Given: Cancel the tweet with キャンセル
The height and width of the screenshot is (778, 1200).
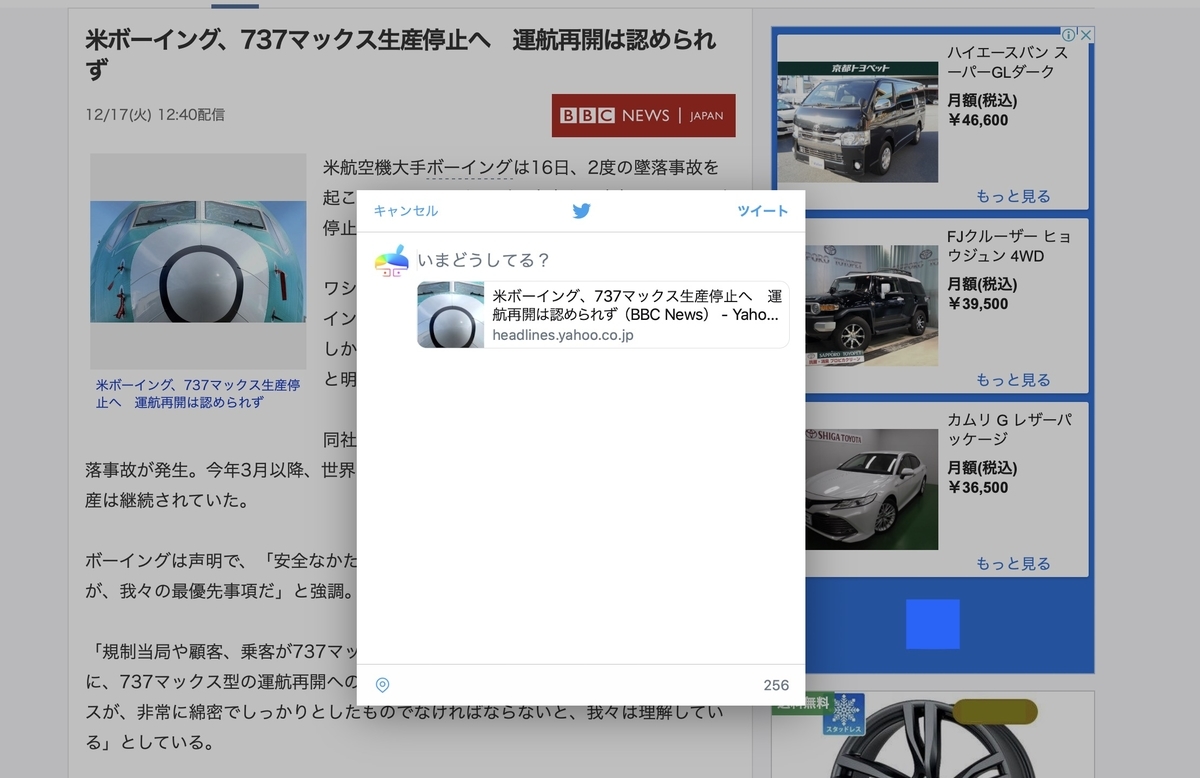Looking at the screenshot, I should click(406, 211).
